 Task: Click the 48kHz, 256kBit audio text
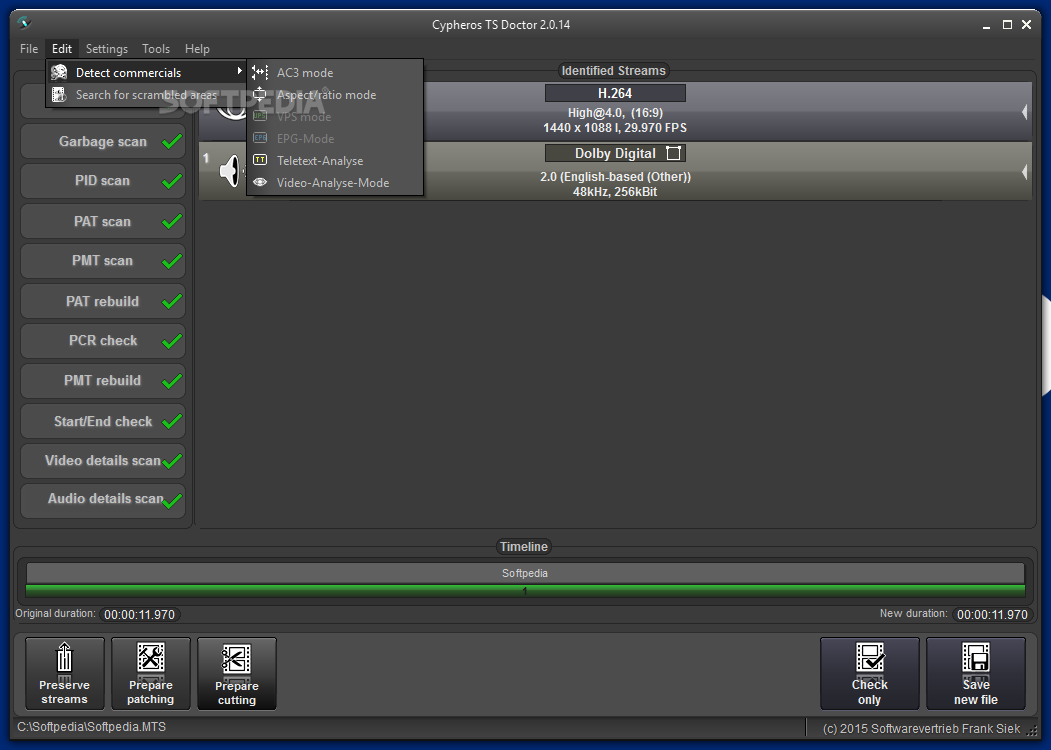[x=615, y=192]
